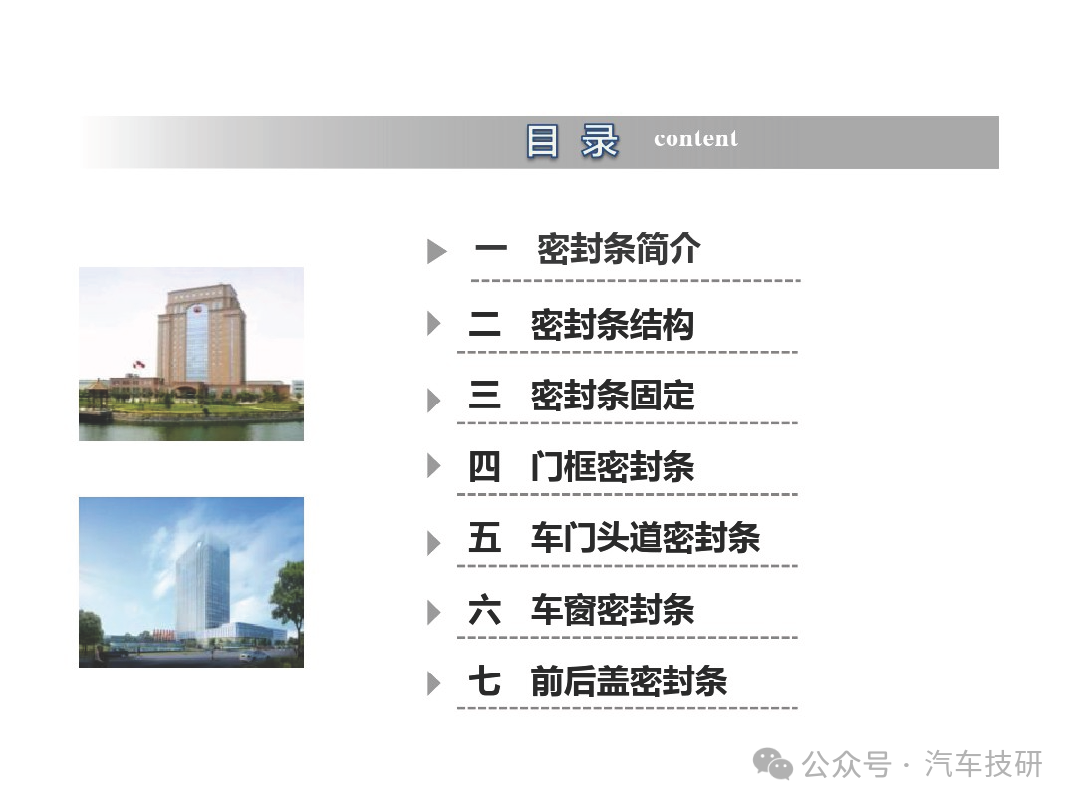
Task: Select the heading text 车门头道密封条
Action: [645, 537]
